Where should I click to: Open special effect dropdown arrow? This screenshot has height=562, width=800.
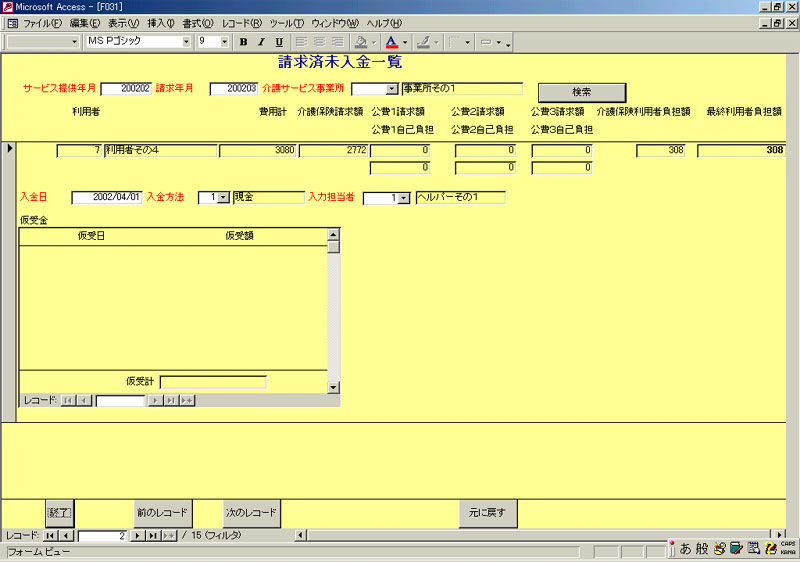click(498, 42)
